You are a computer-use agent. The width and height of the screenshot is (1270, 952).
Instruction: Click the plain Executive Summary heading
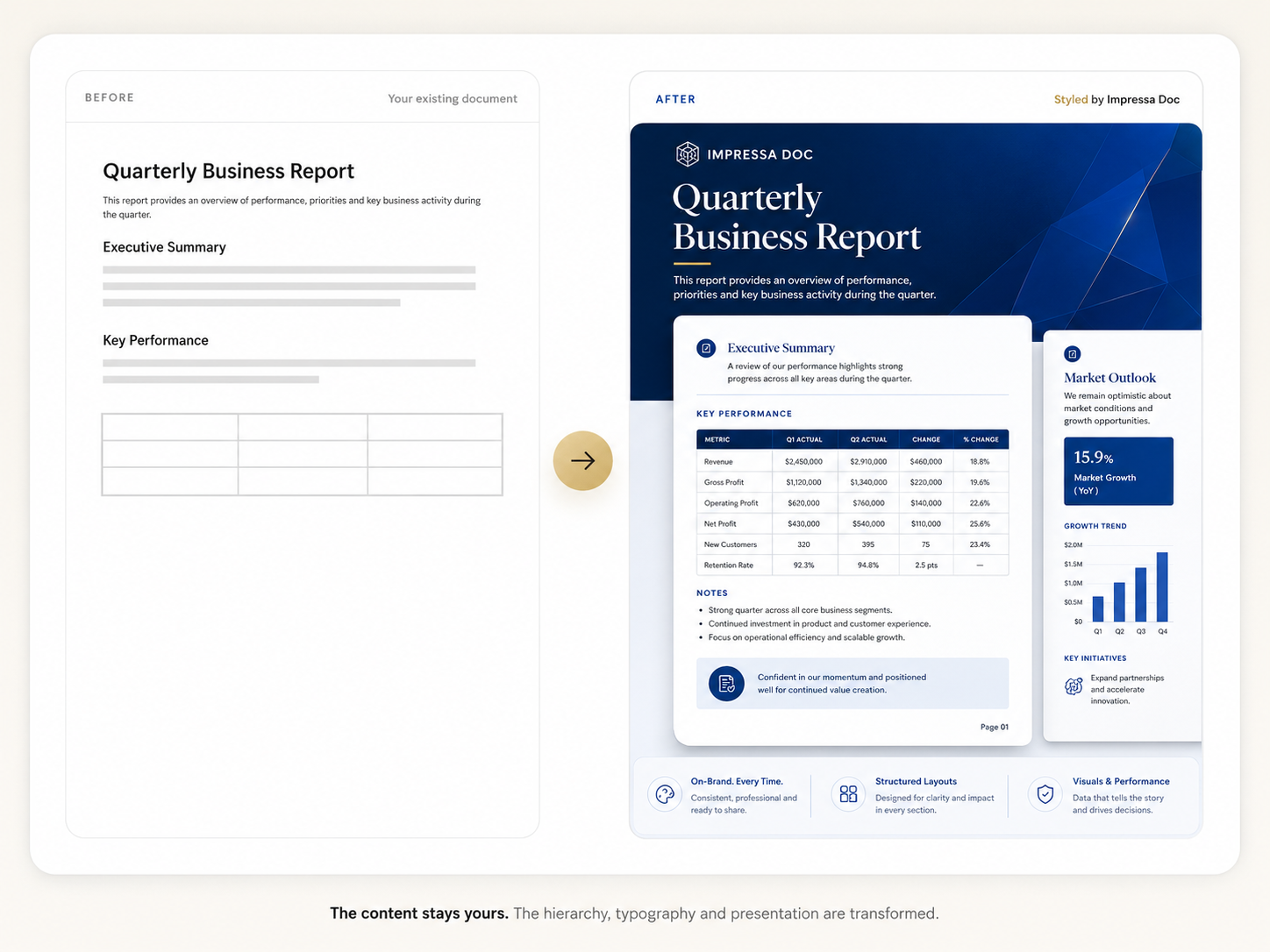click(164, 247)
